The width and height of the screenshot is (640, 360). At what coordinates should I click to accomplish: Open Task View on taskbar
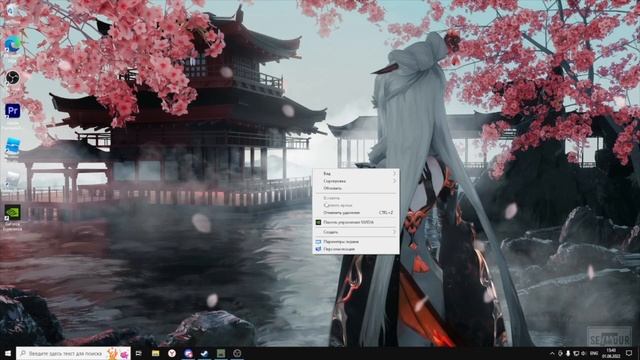(139, 353)
